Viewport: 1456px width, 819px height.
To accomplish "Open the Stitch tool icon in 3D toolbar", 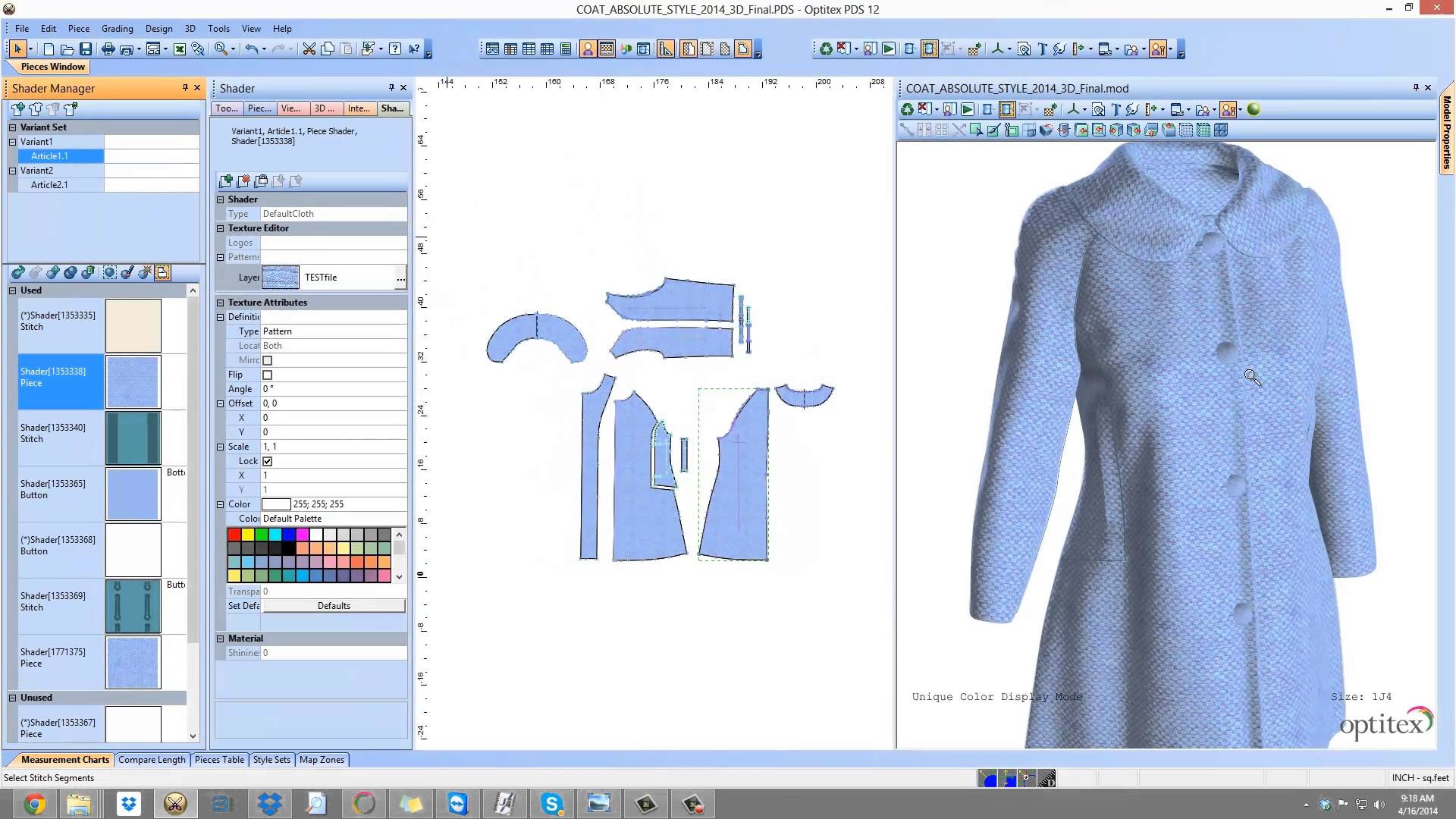I will click(1132, 109).
